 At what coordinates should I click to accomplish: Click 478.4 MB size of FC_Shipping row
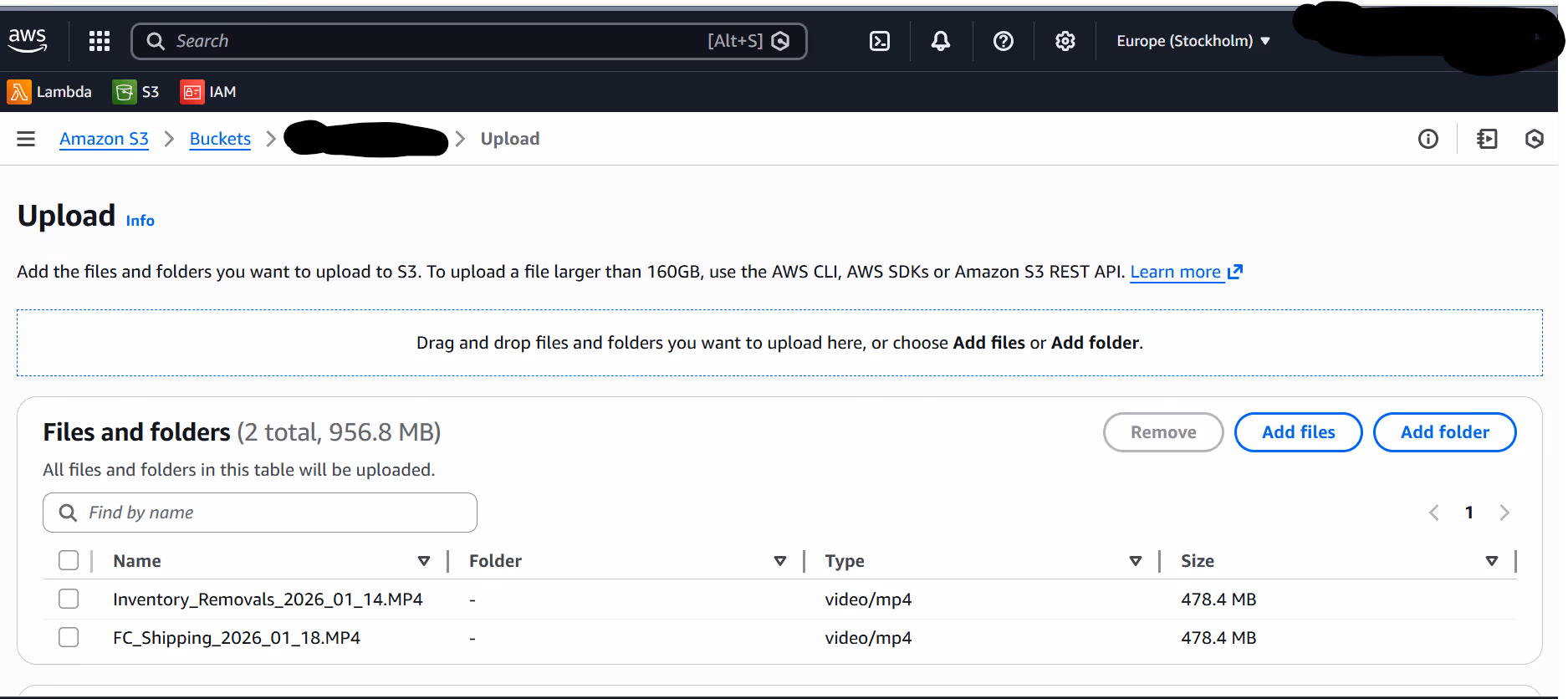pos(1218,638)
